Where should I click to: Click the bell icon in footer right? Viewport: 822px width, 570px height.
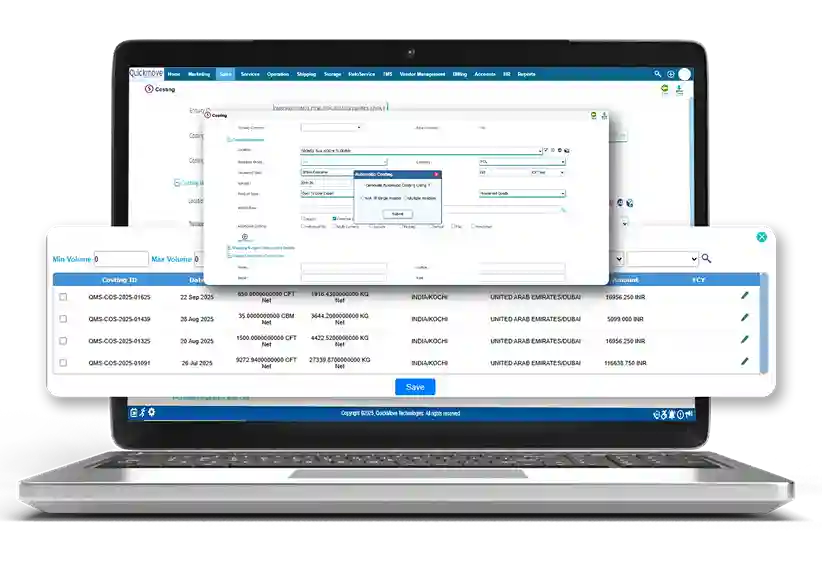click(672, 415)
